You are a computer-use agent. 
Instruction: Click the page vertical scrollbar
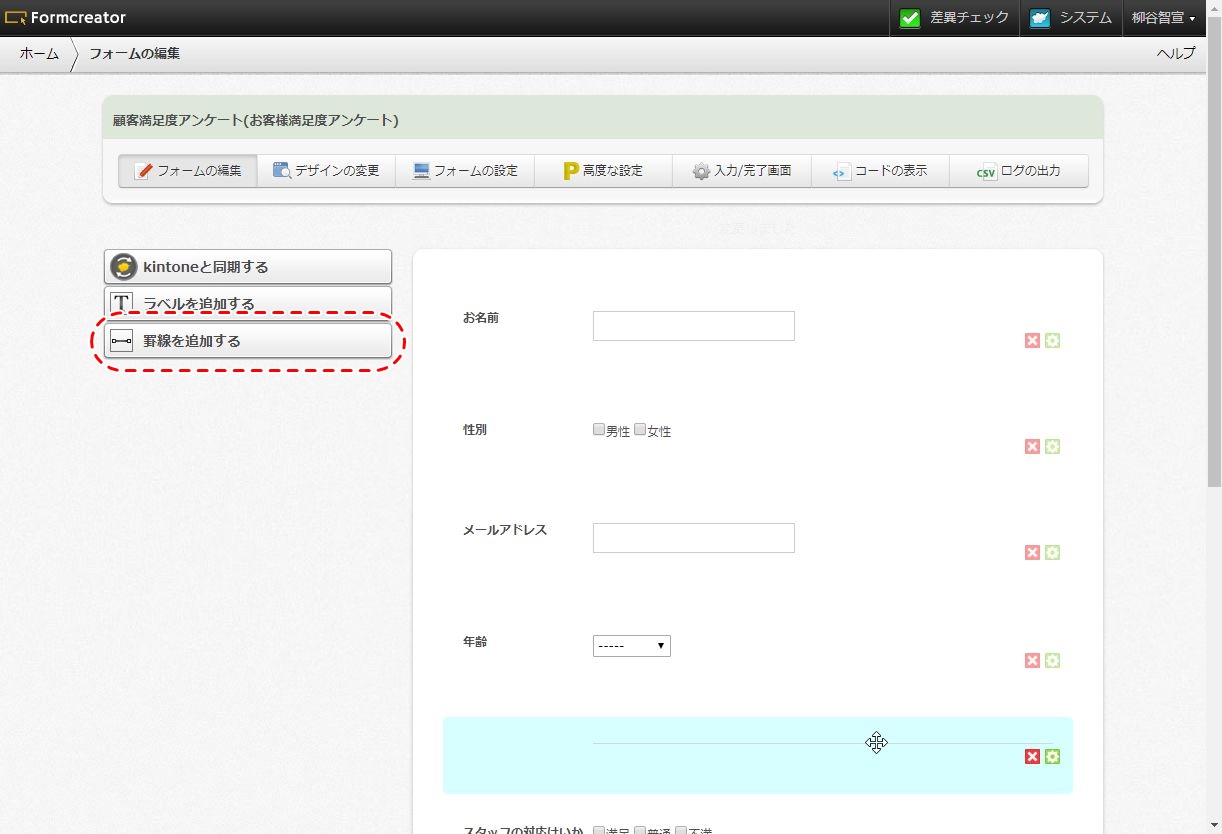click(1214, 250)
